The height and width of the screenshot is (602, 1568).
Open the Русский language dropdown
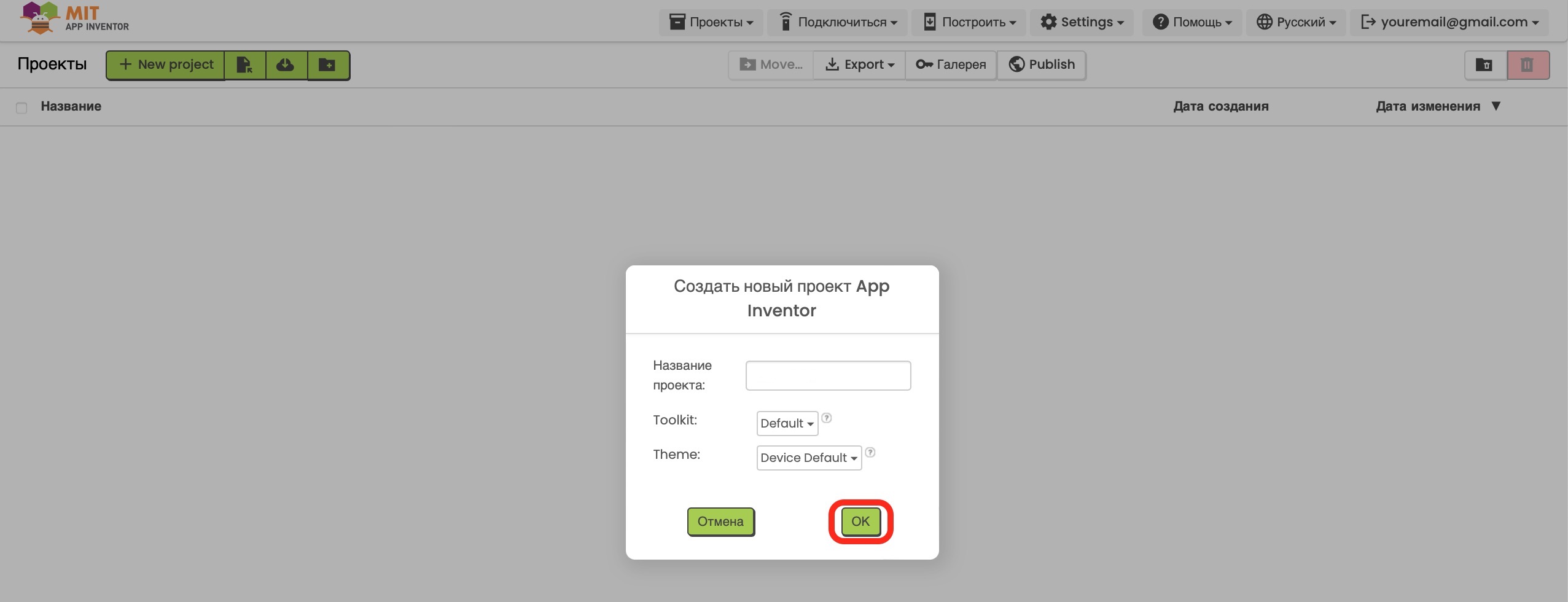click(x=1295, y=22)
